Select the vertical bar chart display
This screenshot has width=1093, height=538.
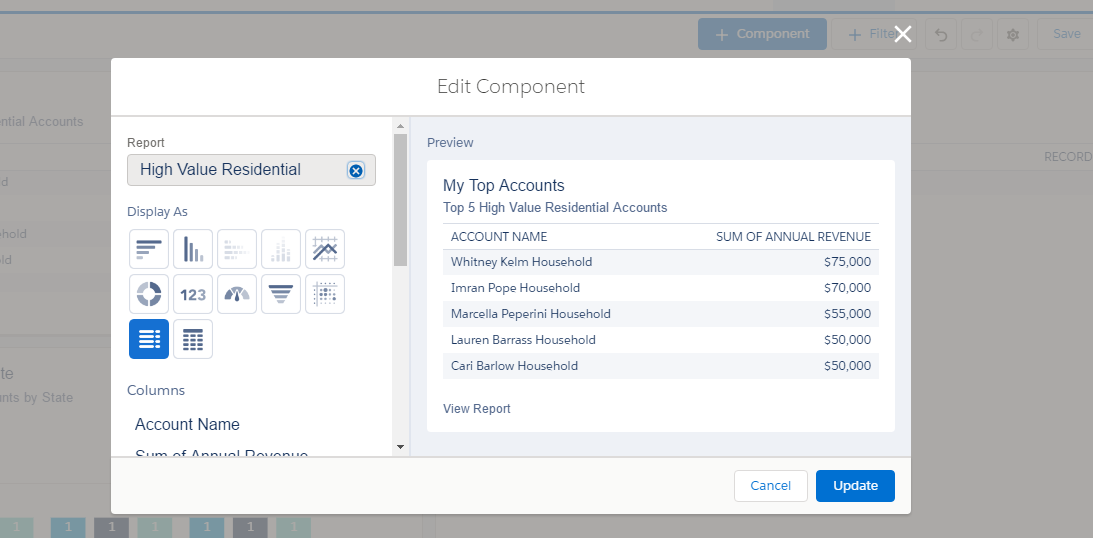pos(193,249)
